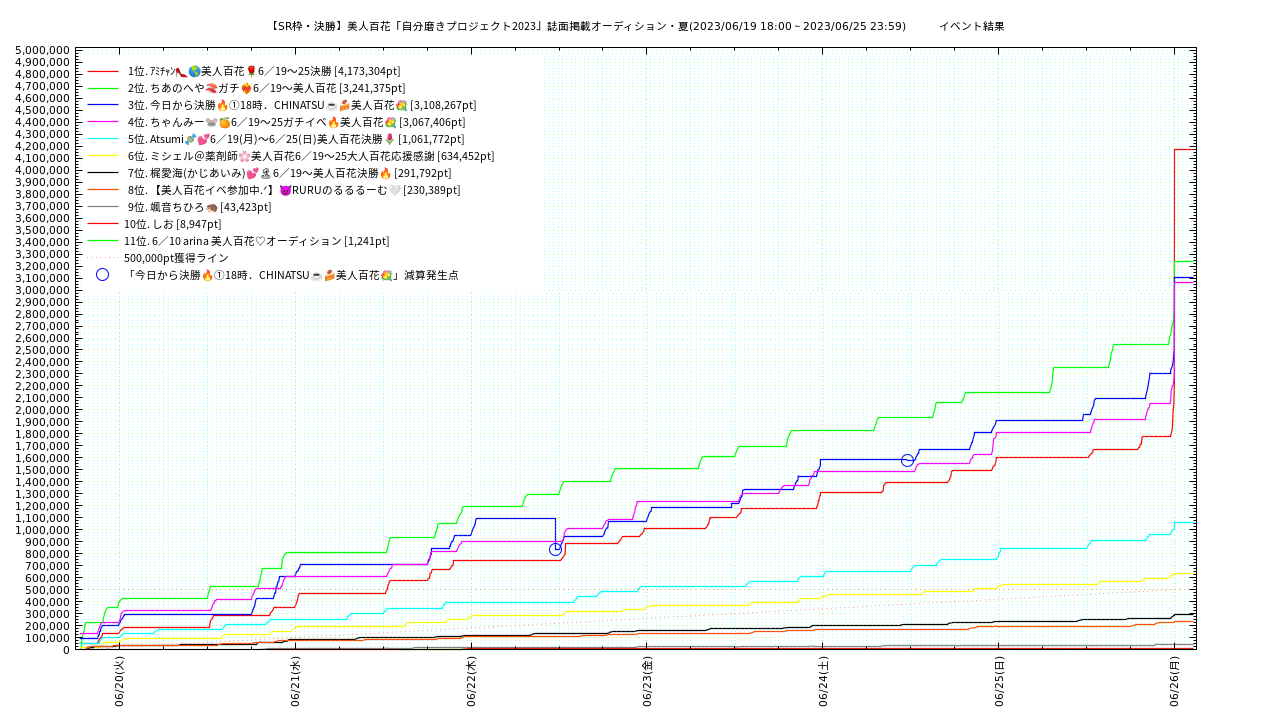Click the dotted 500,000pt獲得ライン legend swatch

103,258
